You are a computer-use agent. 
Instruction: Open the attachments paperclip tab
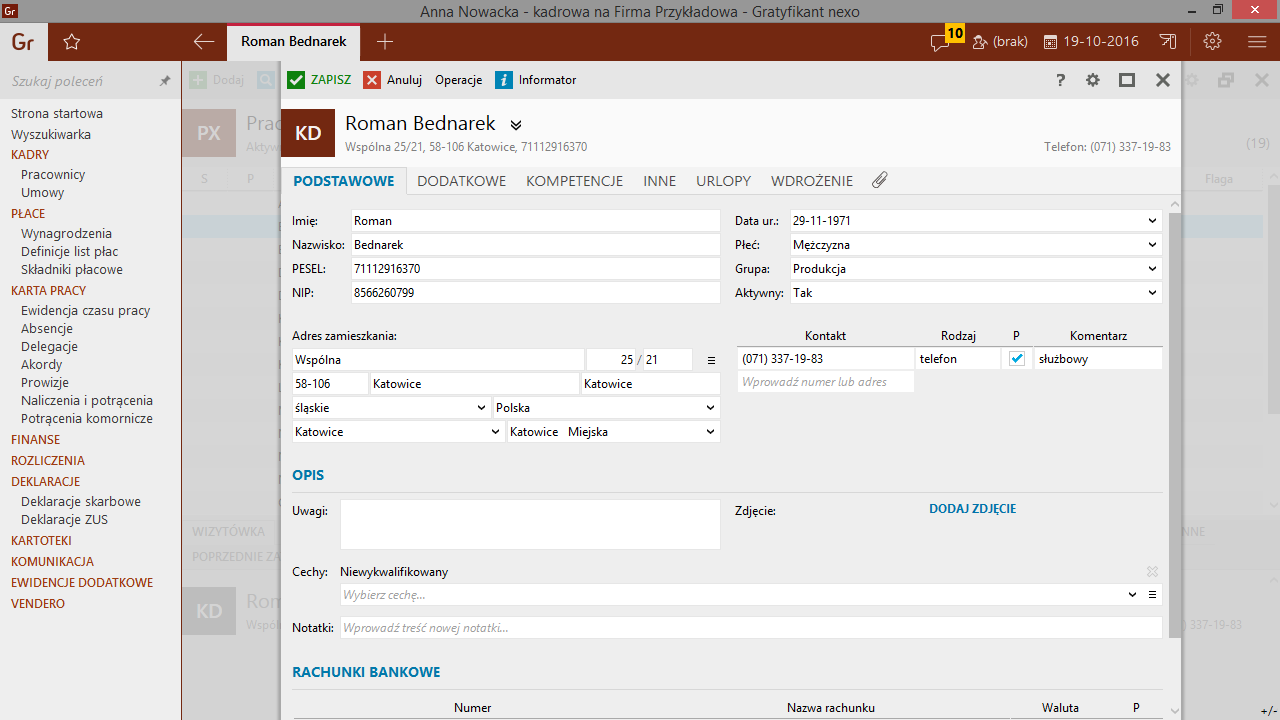coord(880,181)
